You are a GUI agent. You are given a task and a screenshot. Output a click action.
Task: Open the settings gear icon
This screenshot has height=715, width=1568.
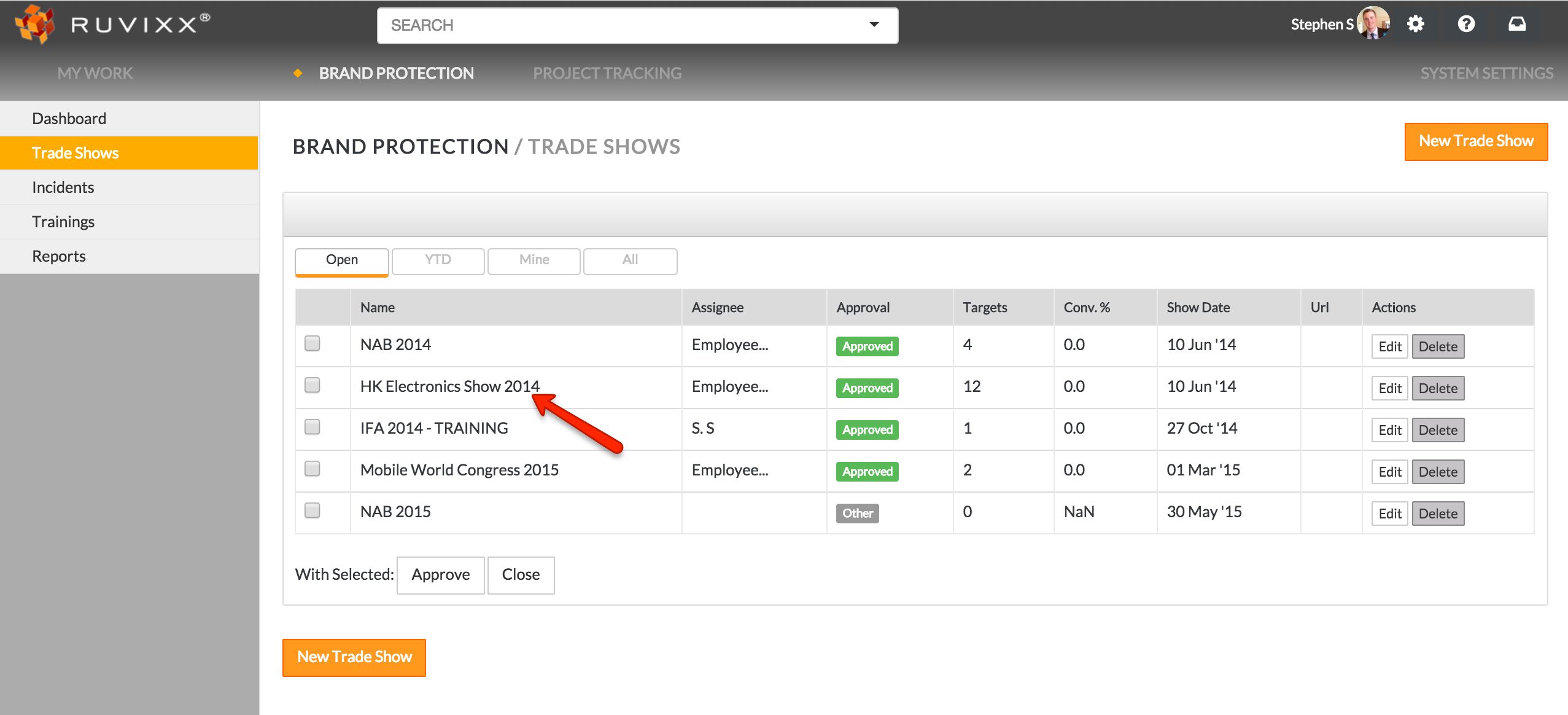click(x=1416, y=24)
